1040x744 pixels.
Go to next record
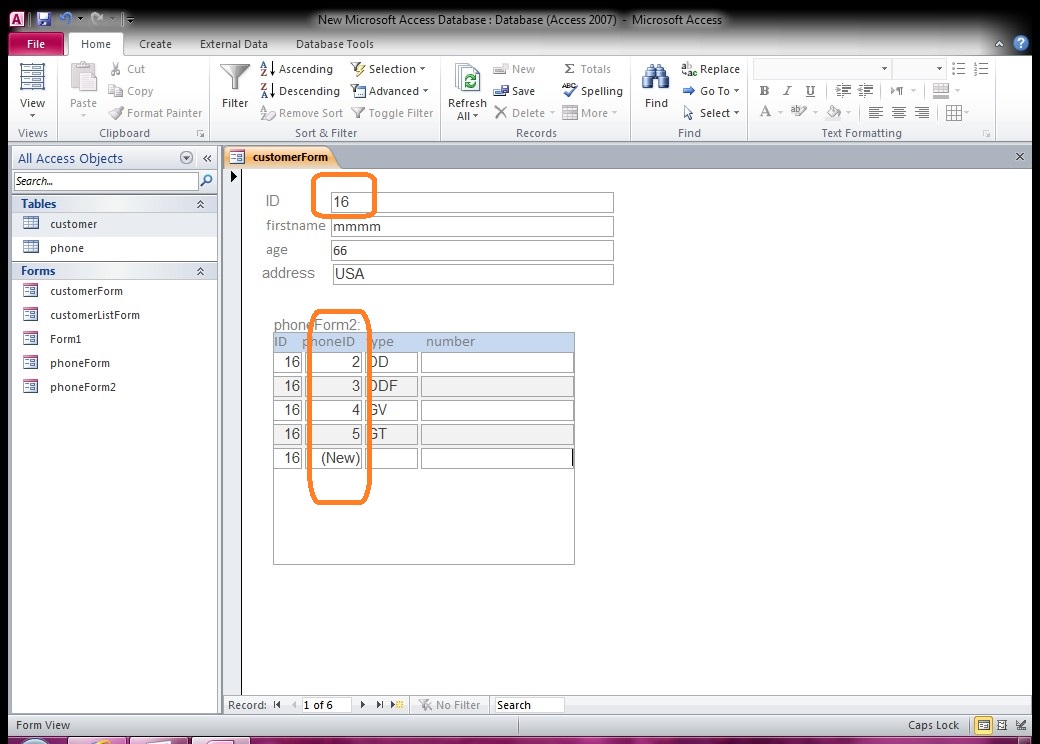362,705
